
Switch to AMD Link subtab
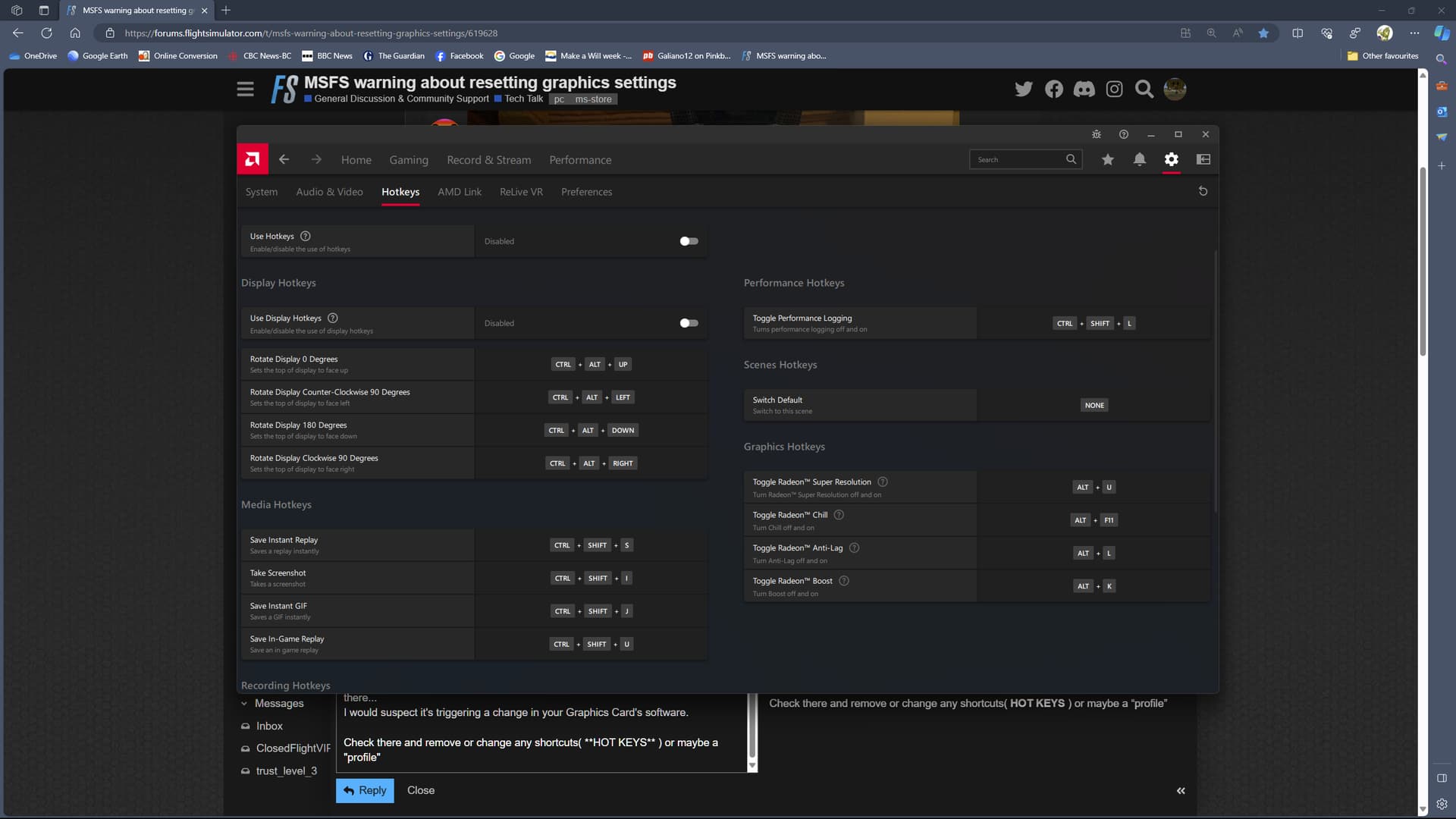coord(460,192)
